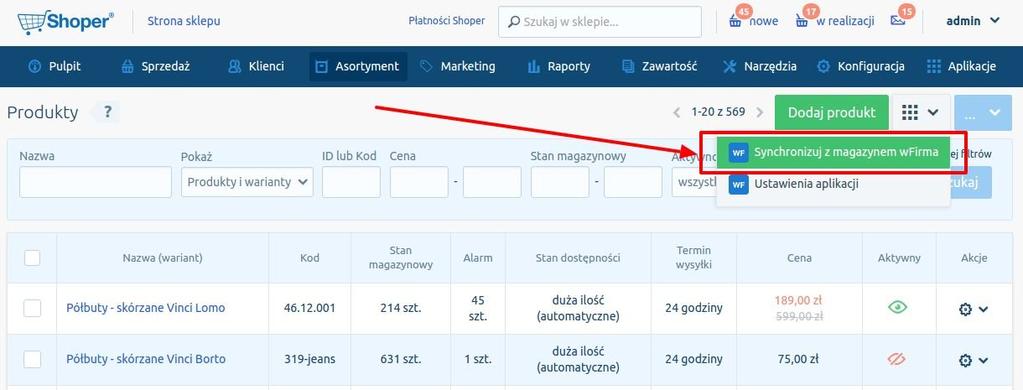The width and height of the screenshot is (1023, 390).
Task: Open messages envelope icon with badge
Action: [x=898, y=21]
